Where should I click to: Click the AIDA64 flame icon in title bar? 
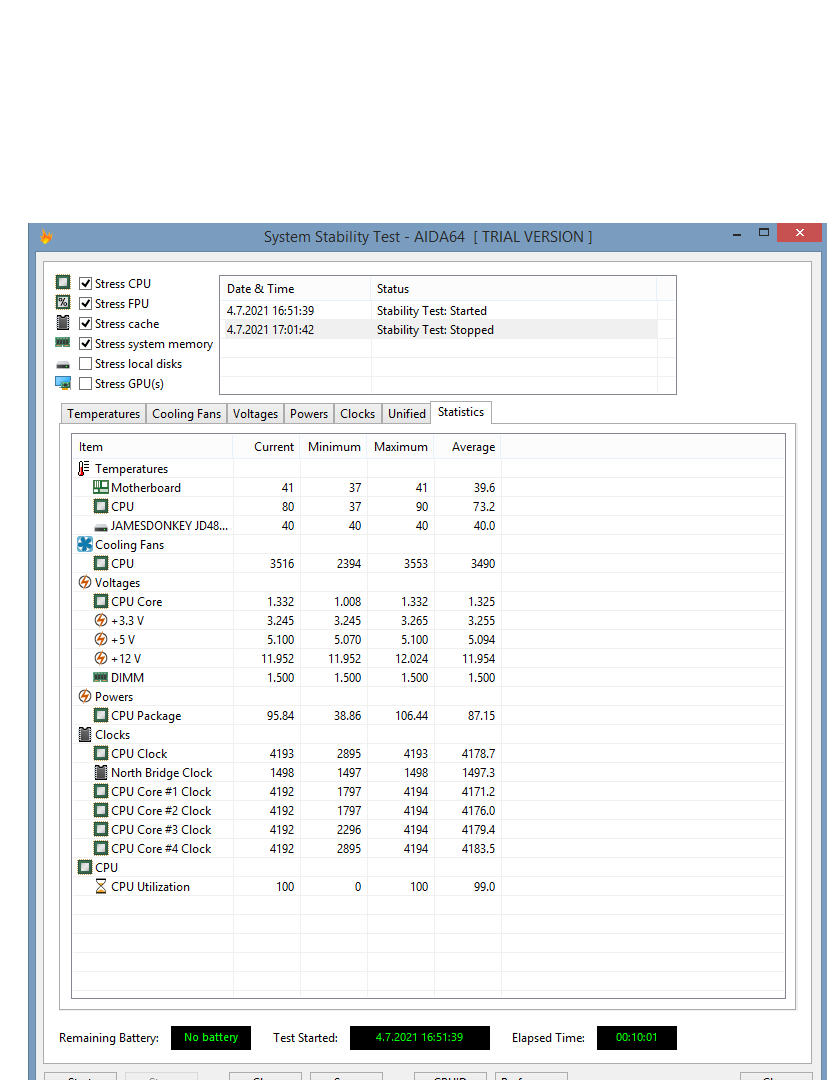coord(46,237)
